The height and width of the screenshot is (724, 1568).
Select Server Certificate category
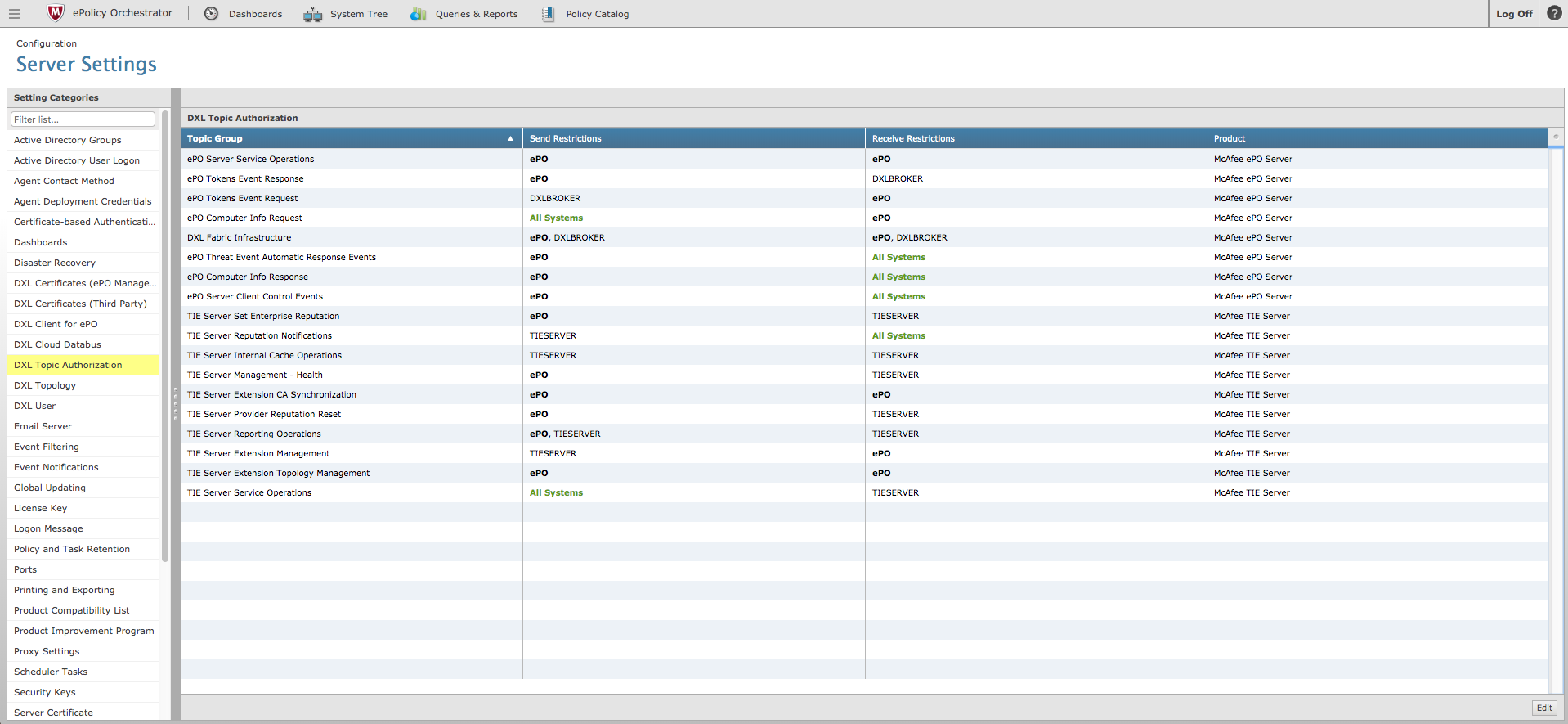(83, 712)
